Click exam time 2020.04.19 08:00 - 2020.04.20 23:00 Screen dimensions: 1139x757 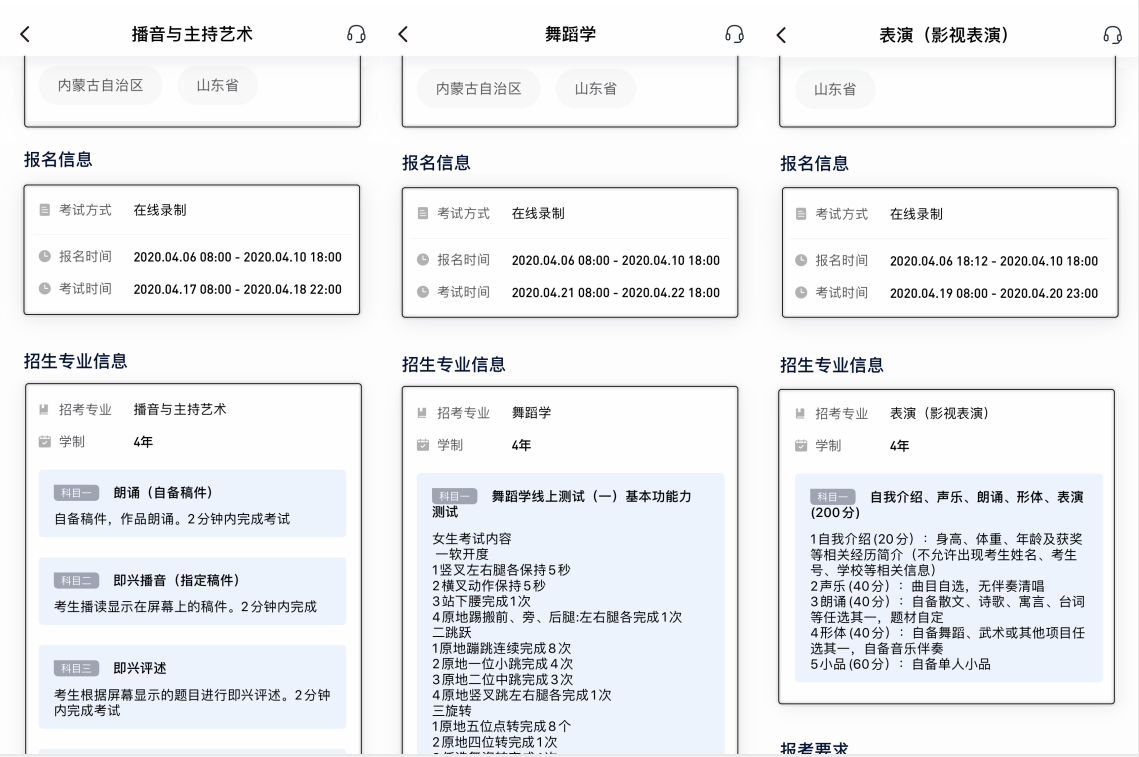(x=994, y=294)
